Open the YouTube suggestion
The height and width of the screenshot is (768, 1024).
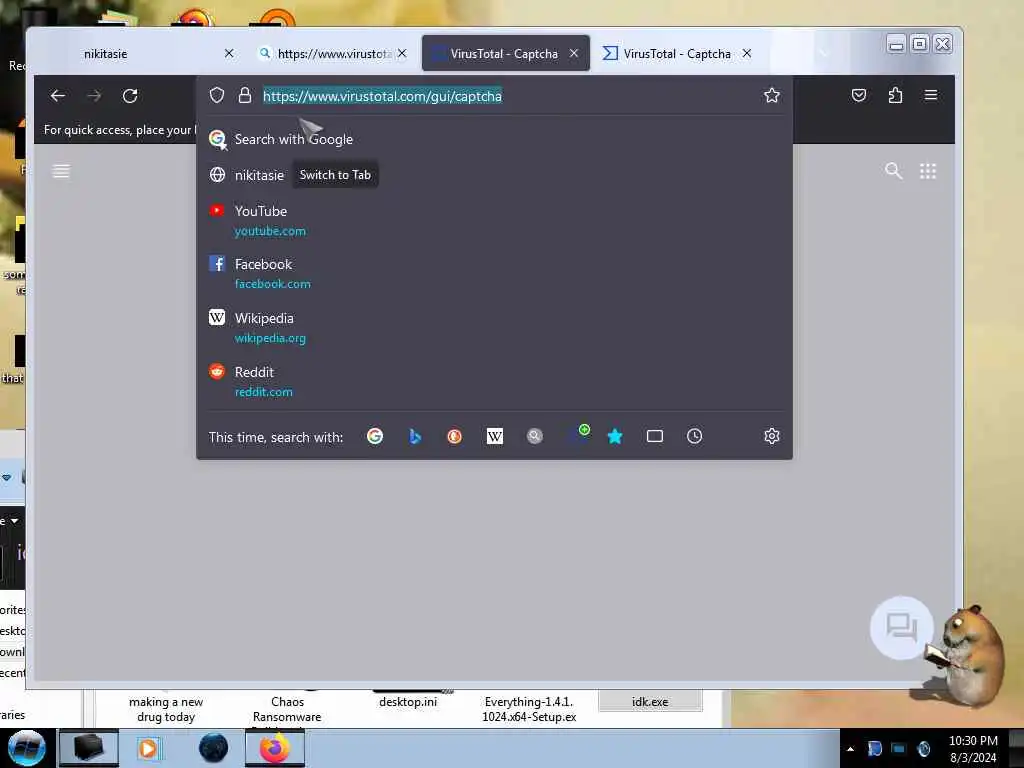click(x=494, y=221)
